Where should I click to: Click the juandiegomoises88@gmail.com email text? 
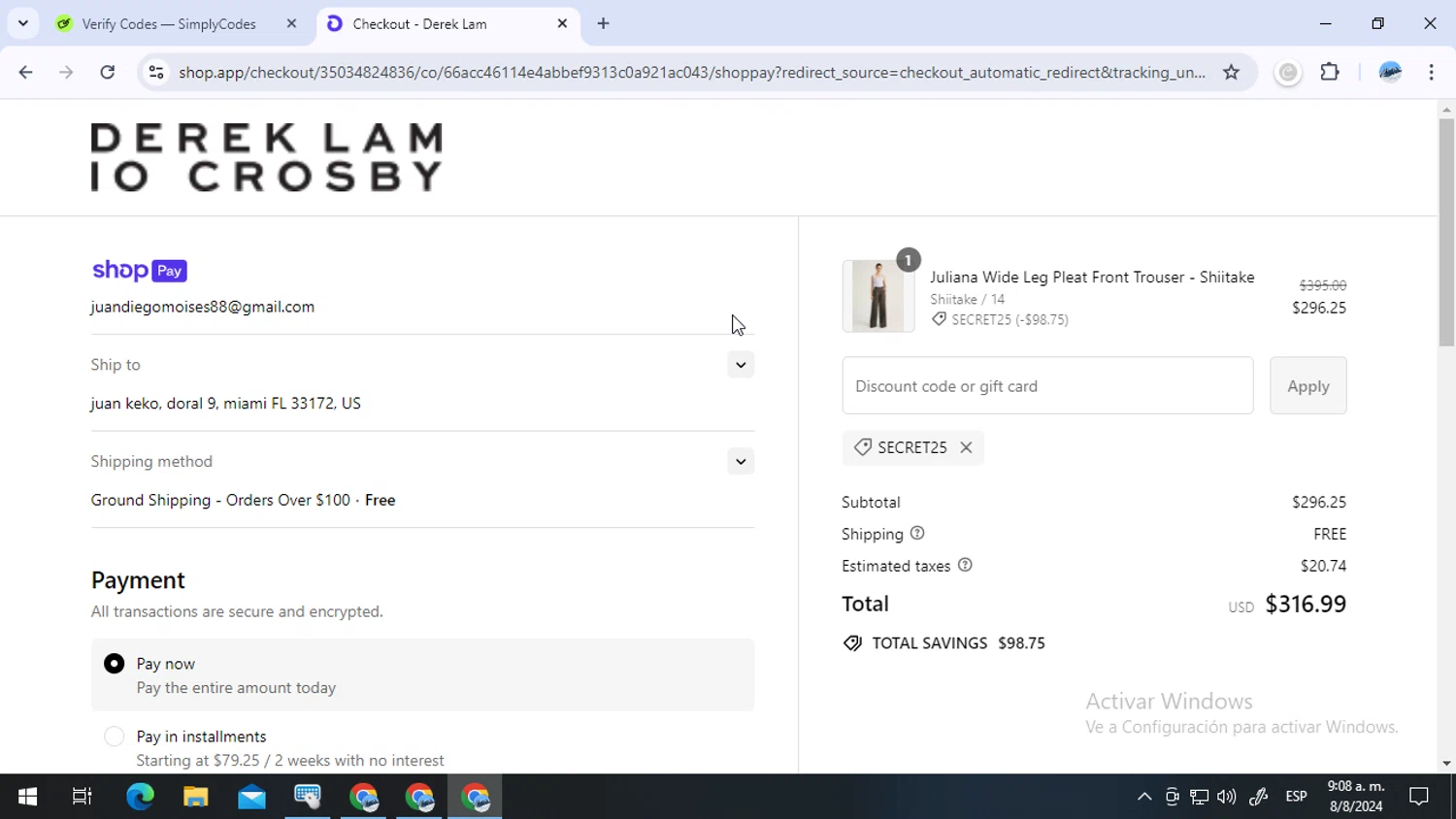point(203,307)
